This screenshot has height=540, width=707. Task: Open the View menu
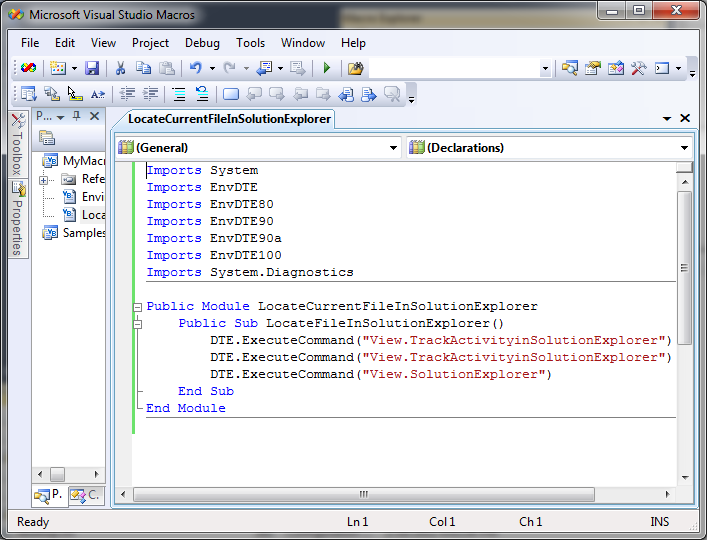(x=103, y=43)
